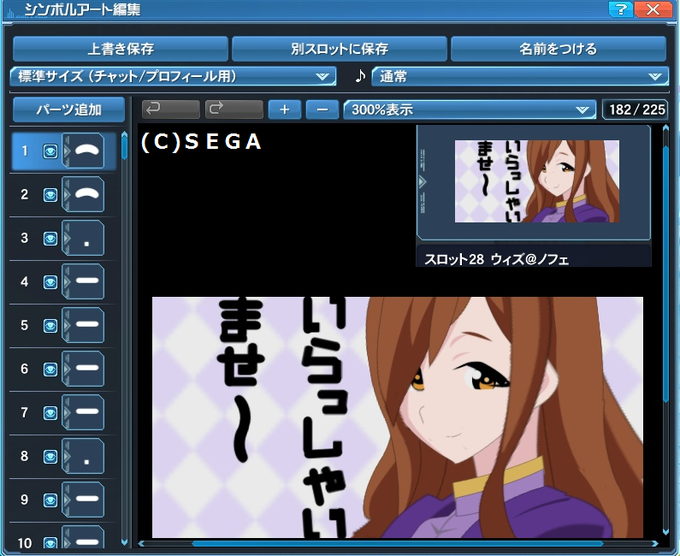Open the 300%表示 zoom dropdown
The height and width of the screenshot is (556, 680).
point(470,109)
